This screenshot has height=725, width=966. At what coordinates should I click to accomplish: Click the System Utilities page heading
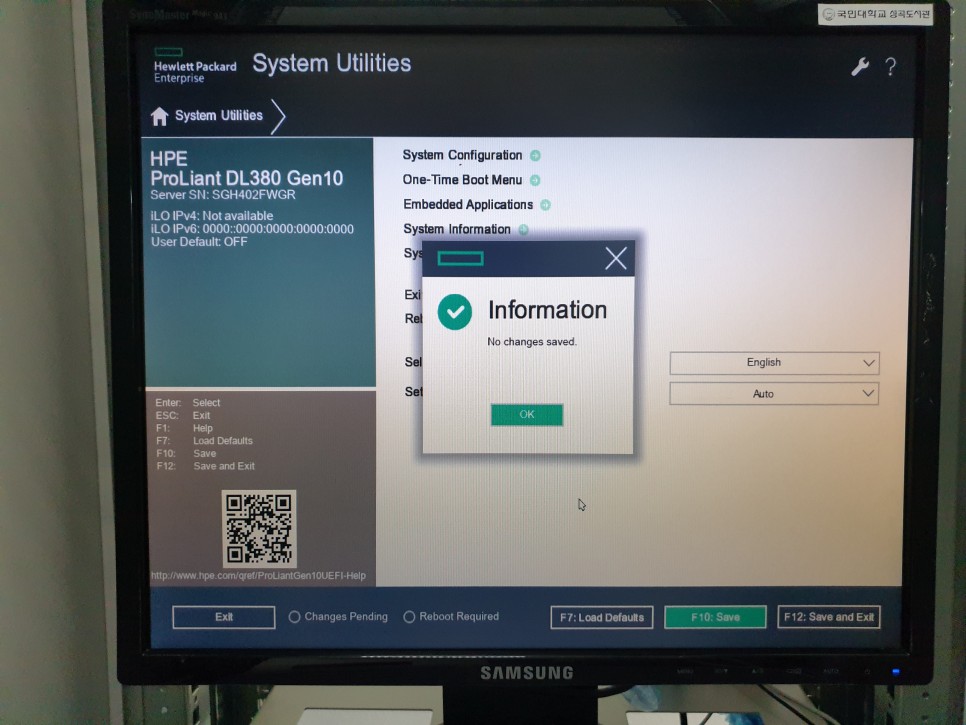(331, 63)
